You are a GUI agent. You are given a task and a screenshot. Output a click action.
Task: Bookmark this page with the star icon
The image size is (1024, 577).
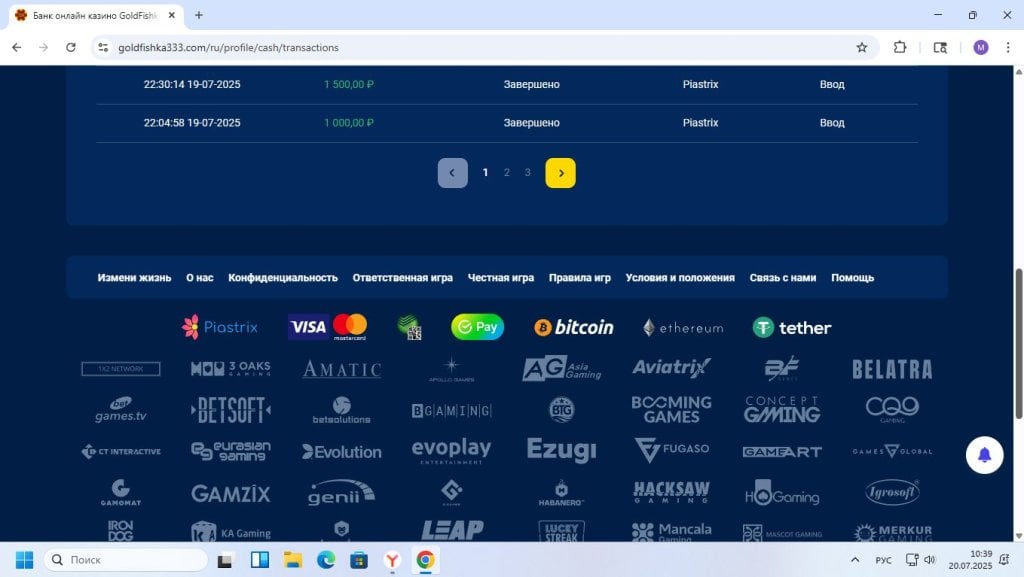(x=861, y=48)
